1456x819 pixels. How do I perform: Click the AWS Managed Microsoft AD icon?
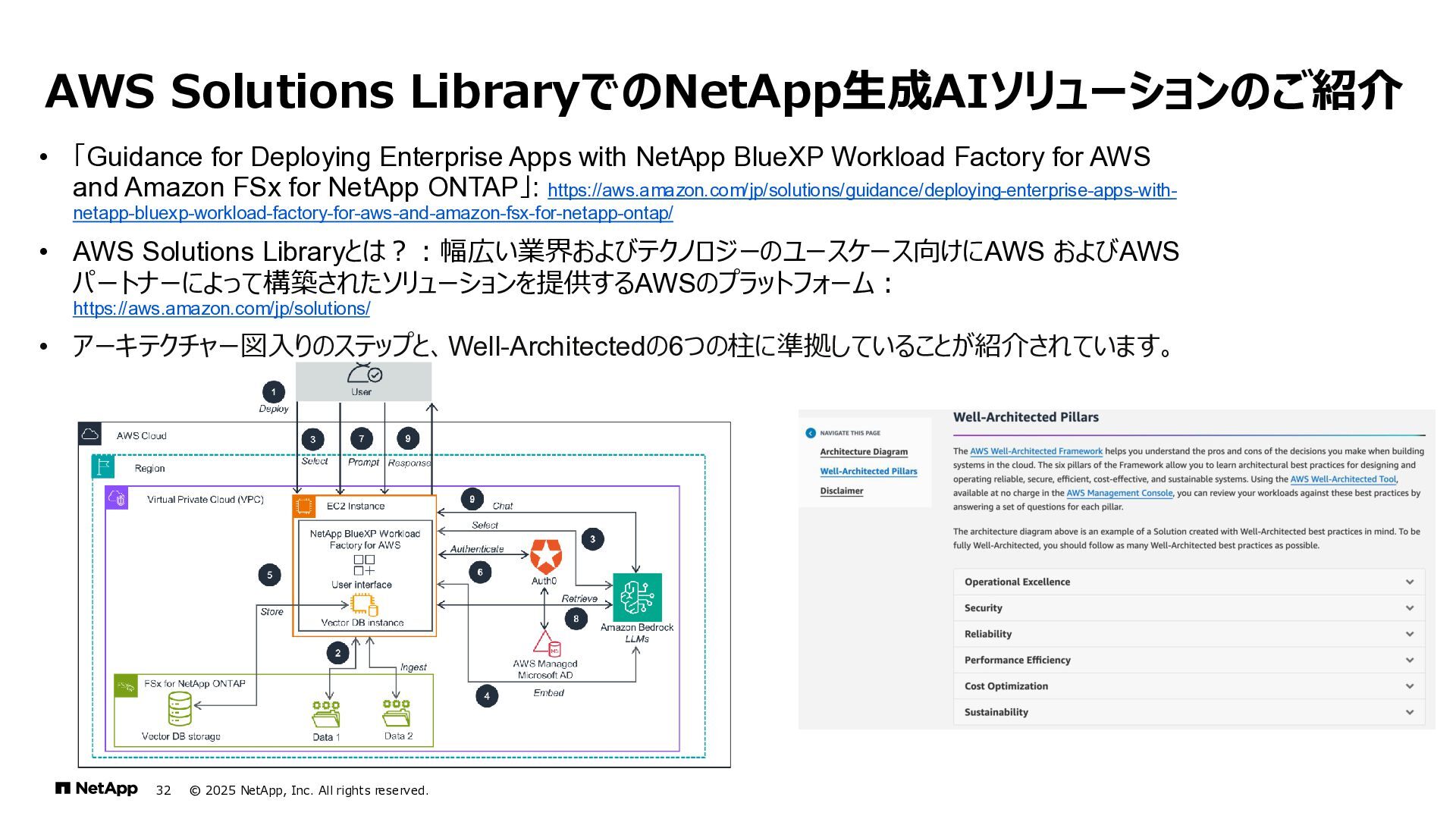[547, 644]
